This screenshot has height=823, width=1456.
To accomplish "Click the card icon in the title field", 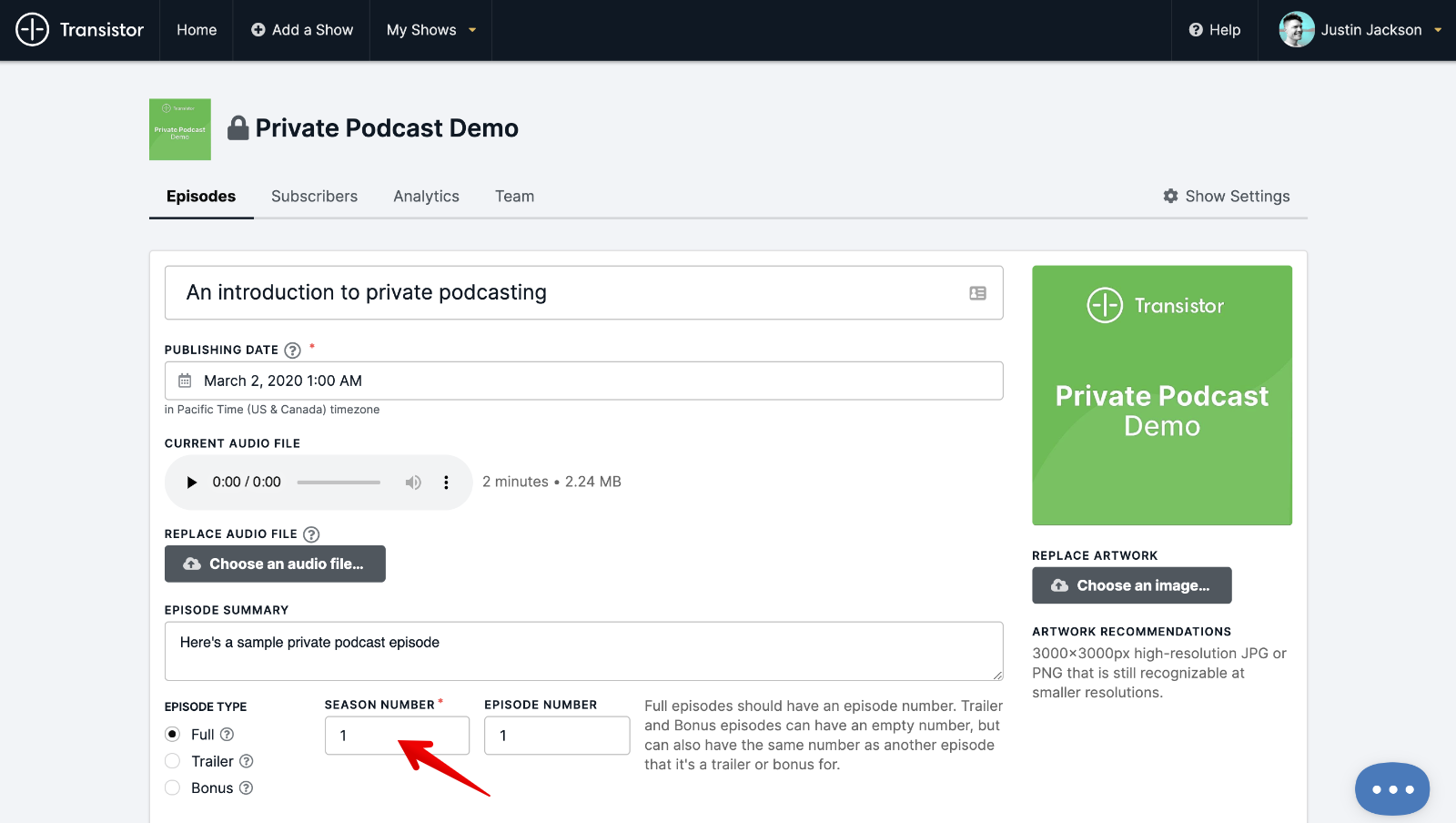I will tap(977, 293).
